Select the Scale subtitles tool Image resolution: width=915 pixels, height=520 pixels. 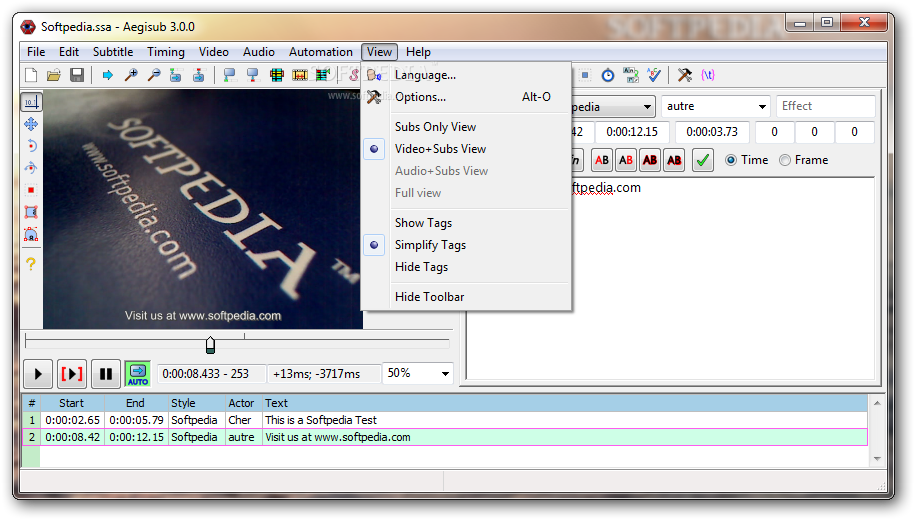tap(31, 190)
